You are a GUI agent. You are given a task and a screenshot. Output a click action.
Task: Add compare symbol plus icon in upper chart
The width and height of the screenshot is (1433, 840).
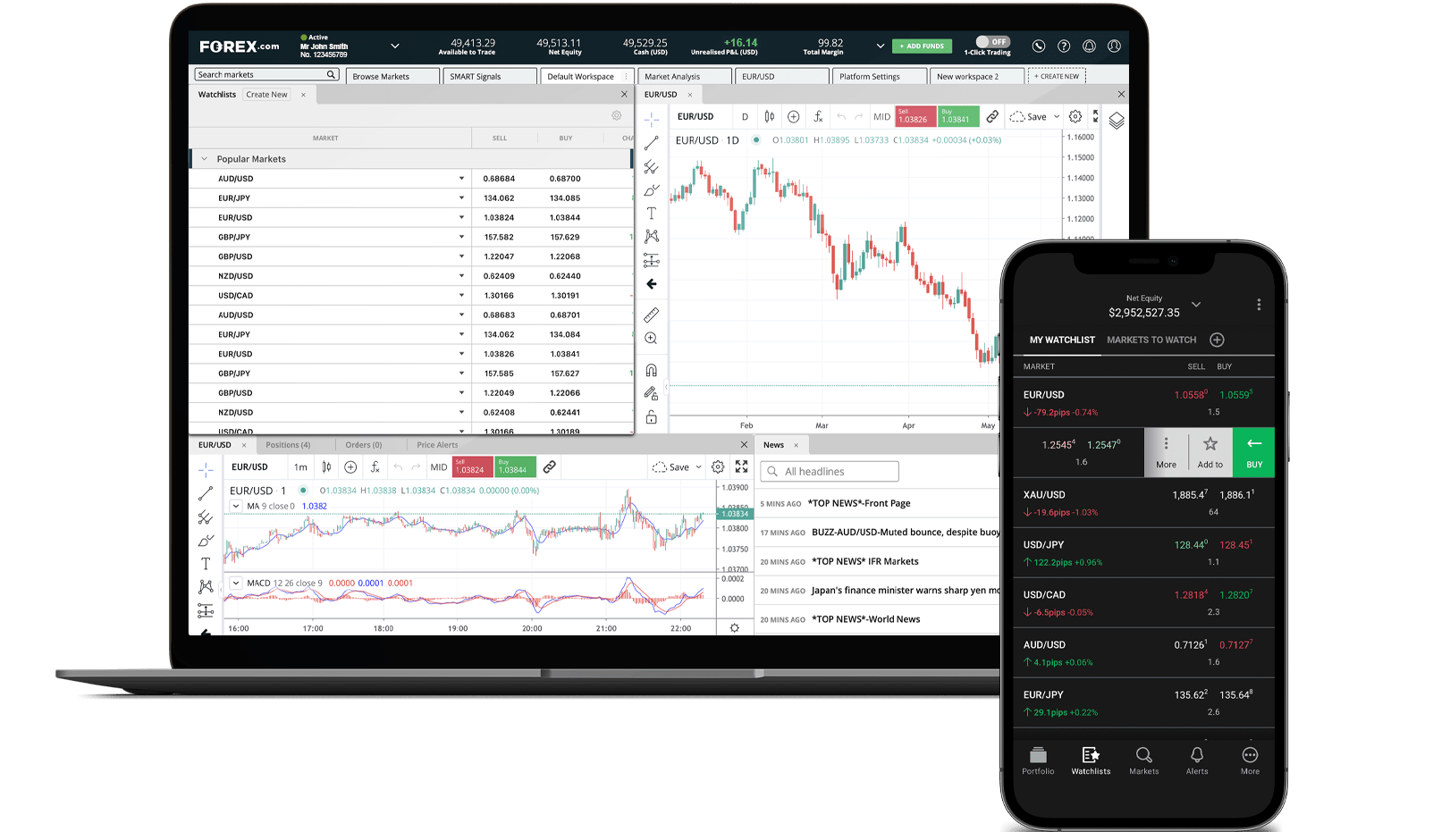coord(794,116)
